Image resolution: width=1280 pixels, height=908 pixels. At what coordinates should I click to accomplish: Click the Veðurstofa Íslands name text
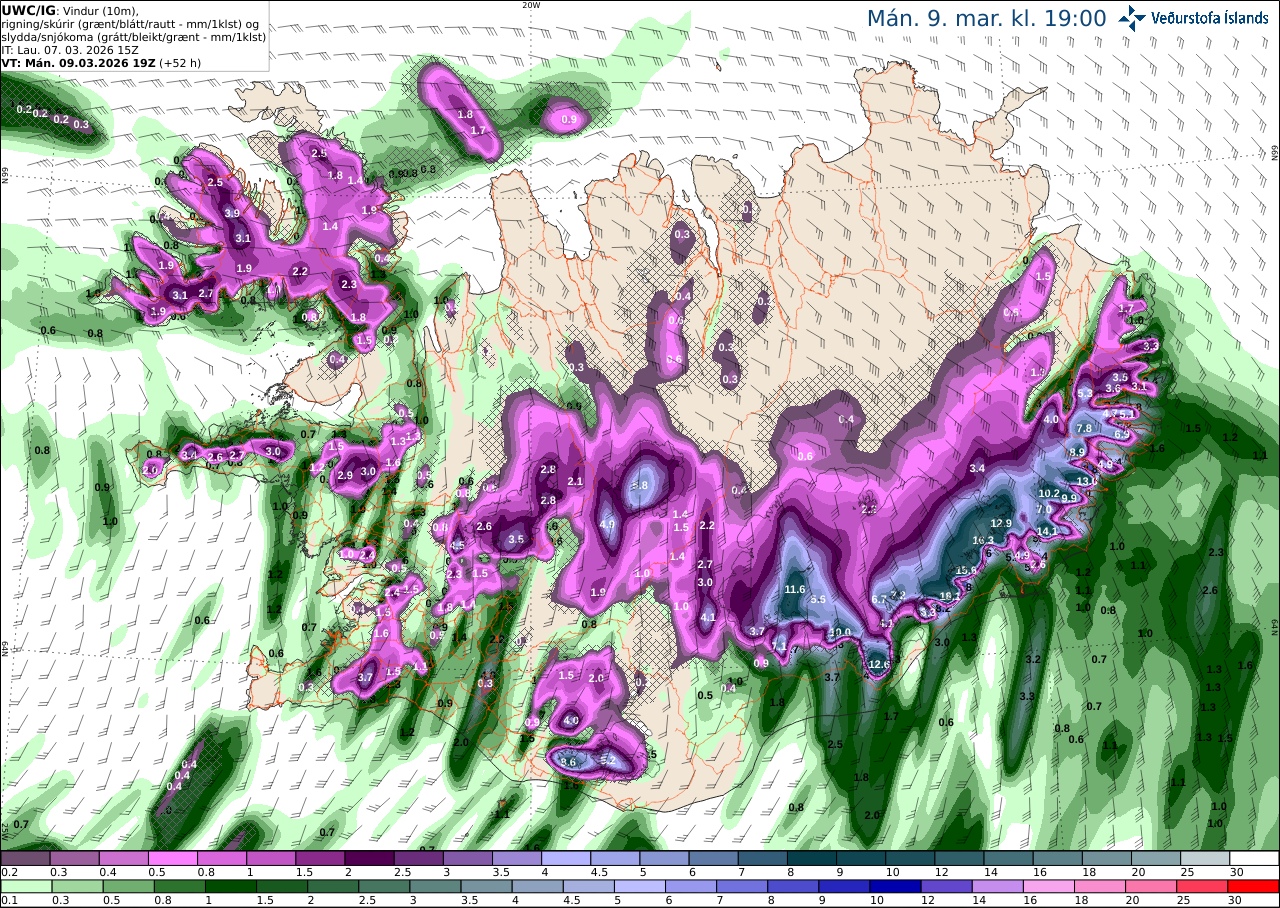coord(1210,17)
